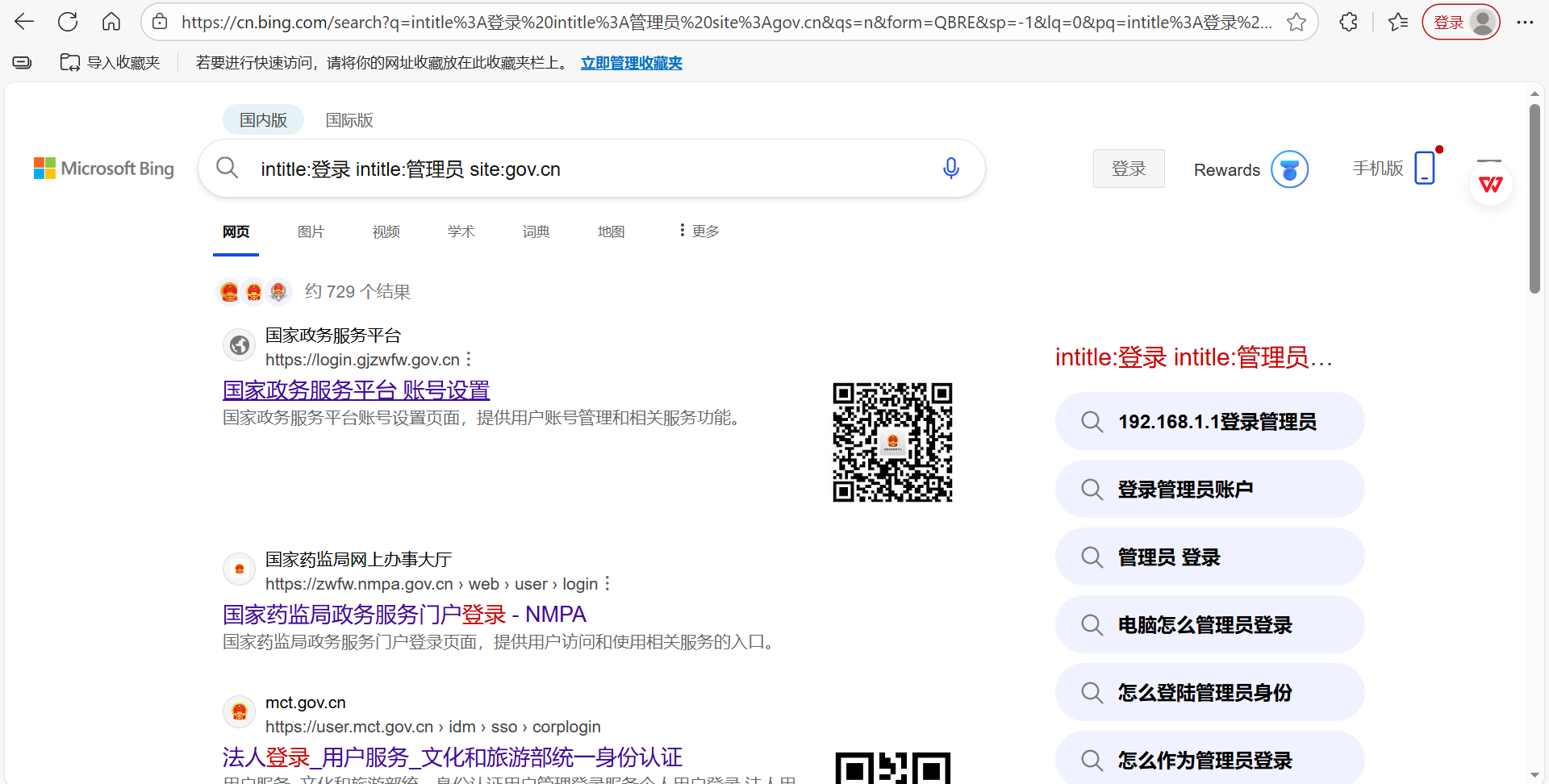Click the globe favicon for 国家政务服务平台

pos(240,345)
